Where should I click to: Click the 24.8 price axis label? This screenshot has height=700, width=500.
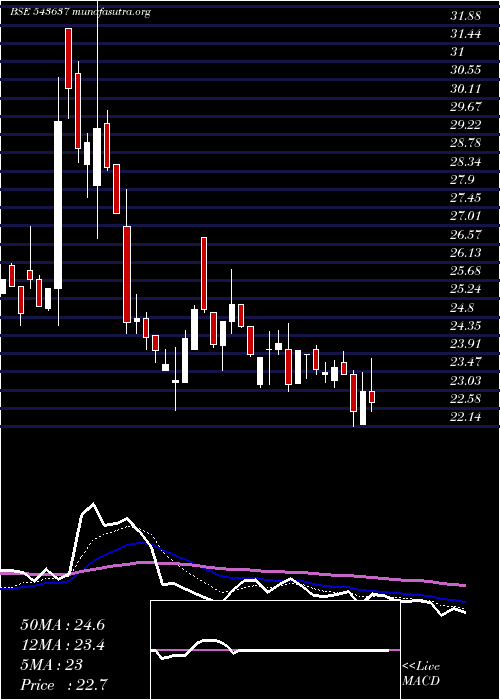462,307
